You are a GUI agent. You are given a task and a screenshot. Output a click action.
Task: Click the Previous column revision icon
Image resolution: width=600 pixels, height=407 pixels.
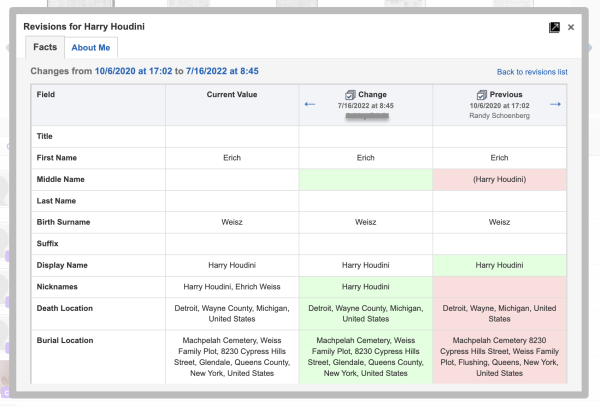tap(482, 94)
